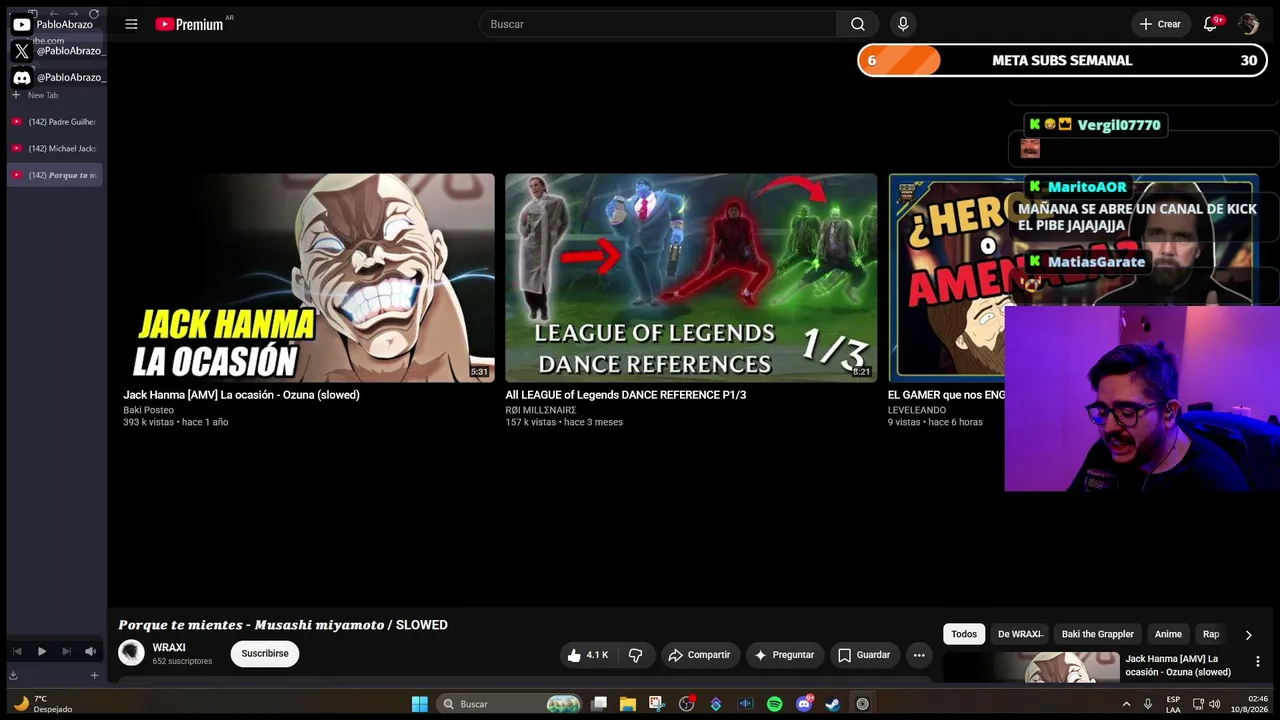The height and width of the screenshot is (720, 1280).
Task: Save video with the Guardar button
Action: 864,655
